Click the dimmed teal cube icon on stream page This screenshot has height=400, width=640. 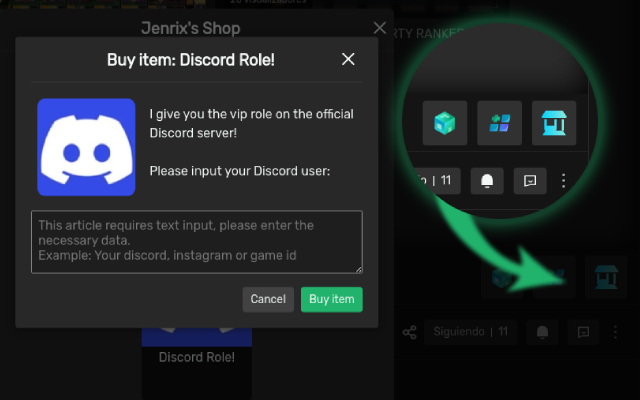[502, 277]
